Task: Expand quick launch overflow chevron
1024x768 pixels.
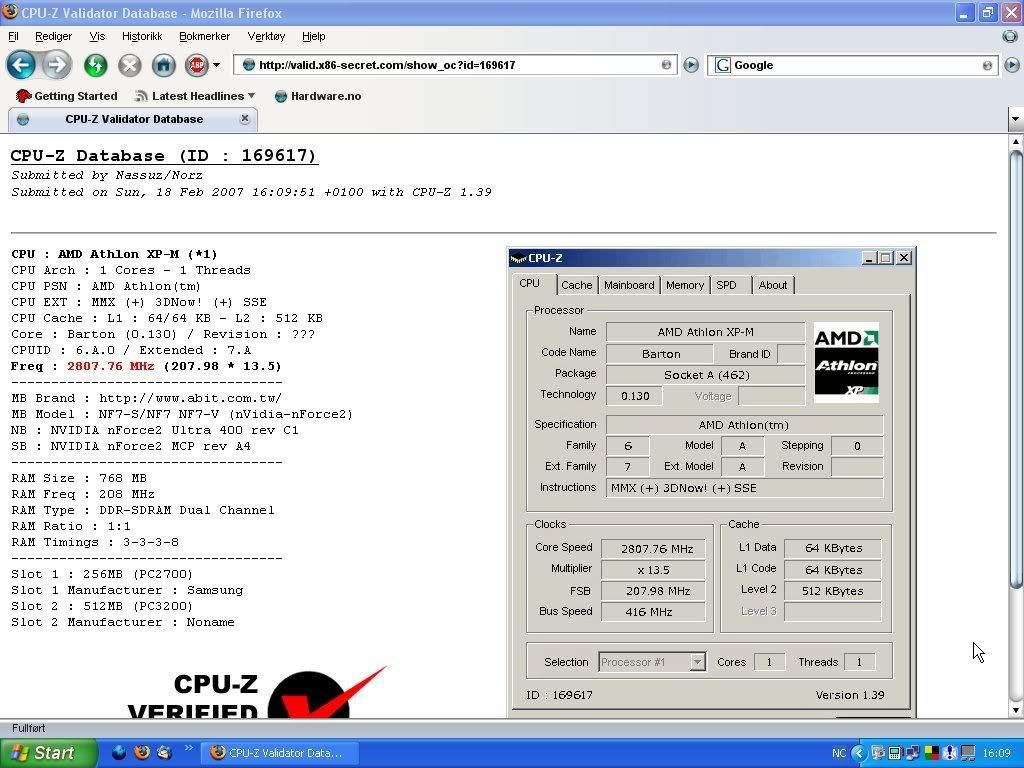Action: pyautogui.click(x=189, y=748)
